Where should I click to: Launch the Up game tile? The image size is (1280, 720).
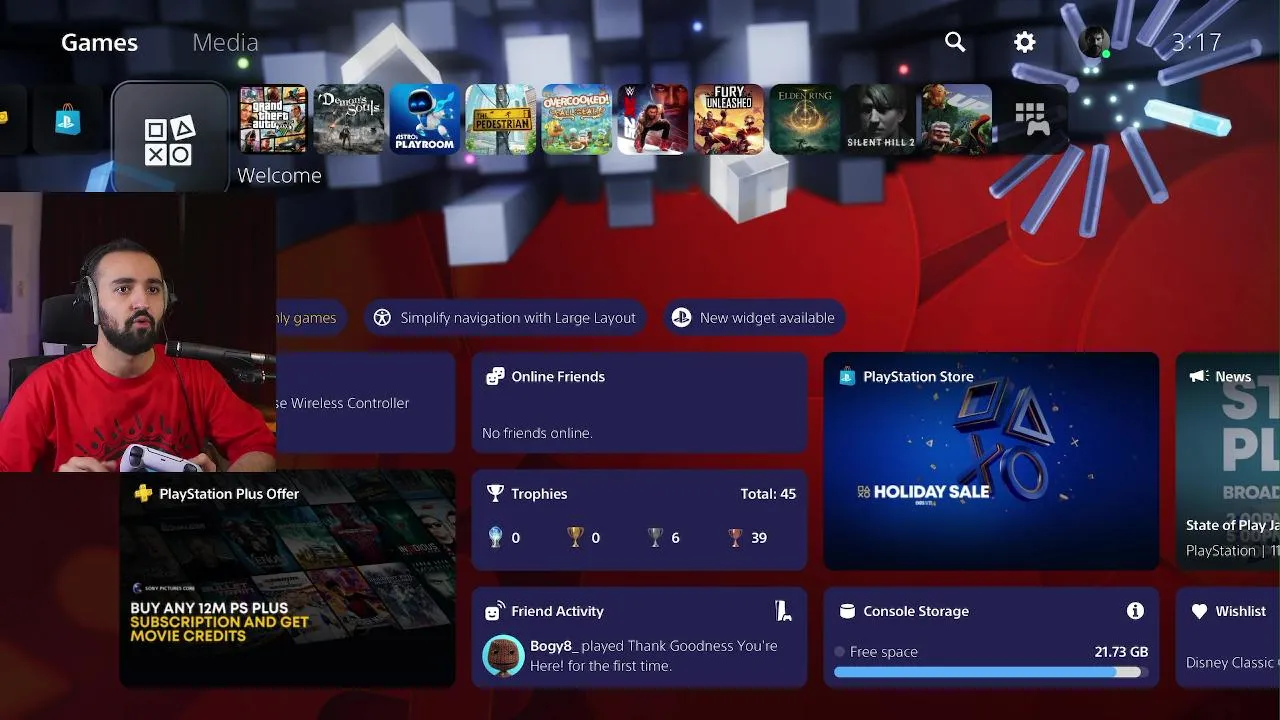(x=957, y=119)
